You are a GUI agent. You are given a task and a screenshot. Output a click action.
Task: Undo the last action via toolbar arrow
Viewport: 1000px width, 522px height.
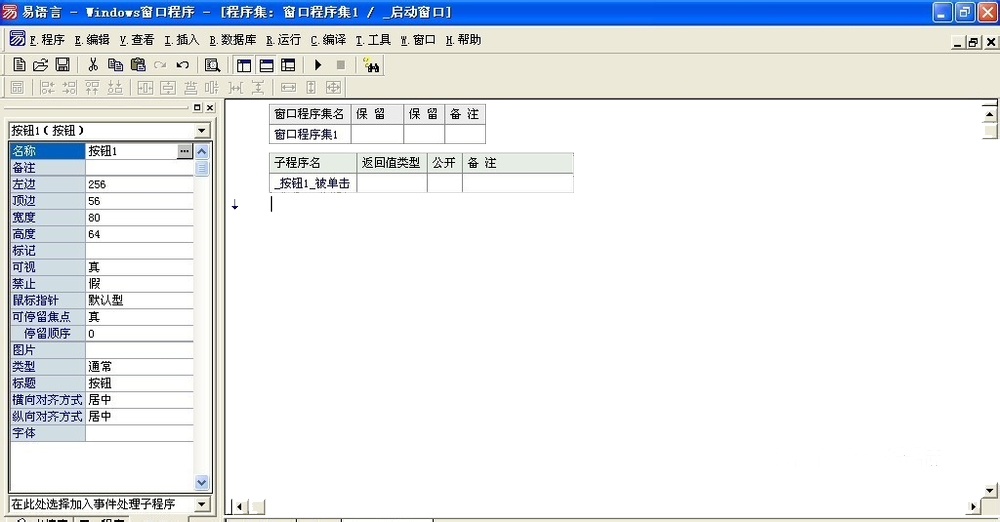point(182,65)
